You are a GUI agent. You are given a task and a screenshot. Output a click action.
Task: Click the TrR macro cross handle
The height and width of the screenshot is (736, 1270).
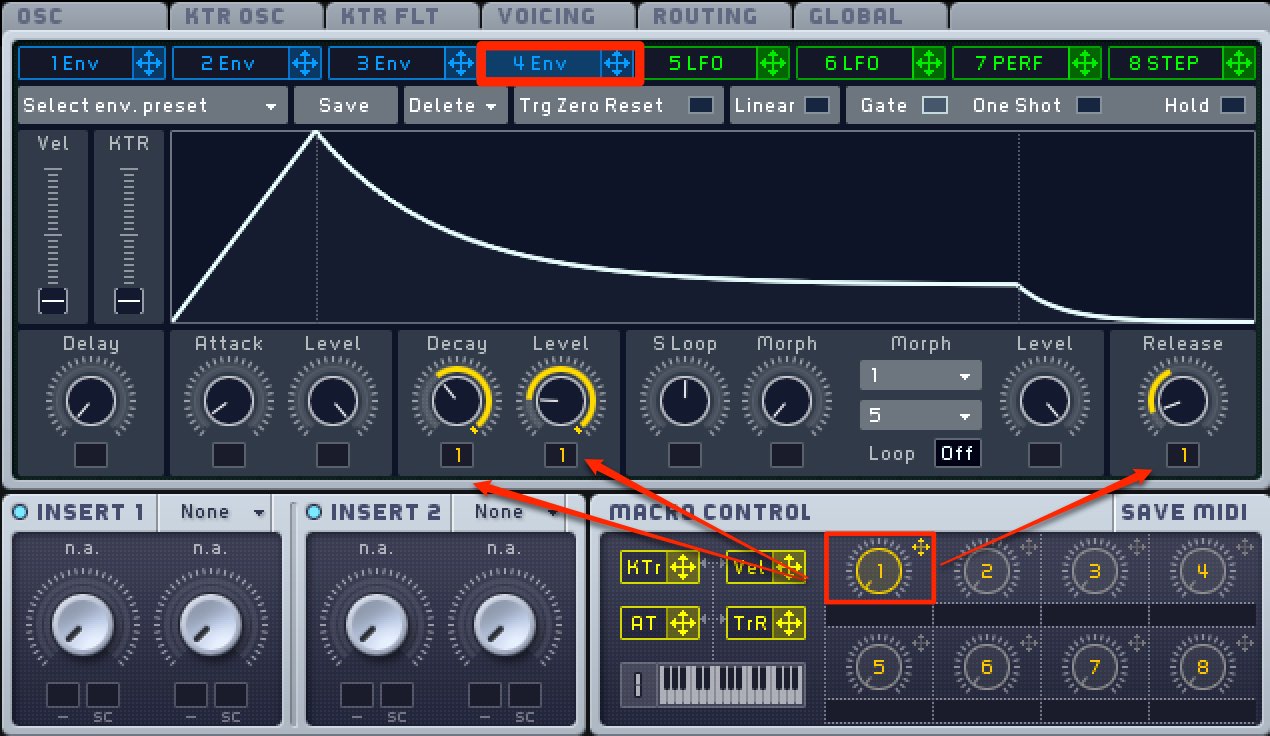789,623
